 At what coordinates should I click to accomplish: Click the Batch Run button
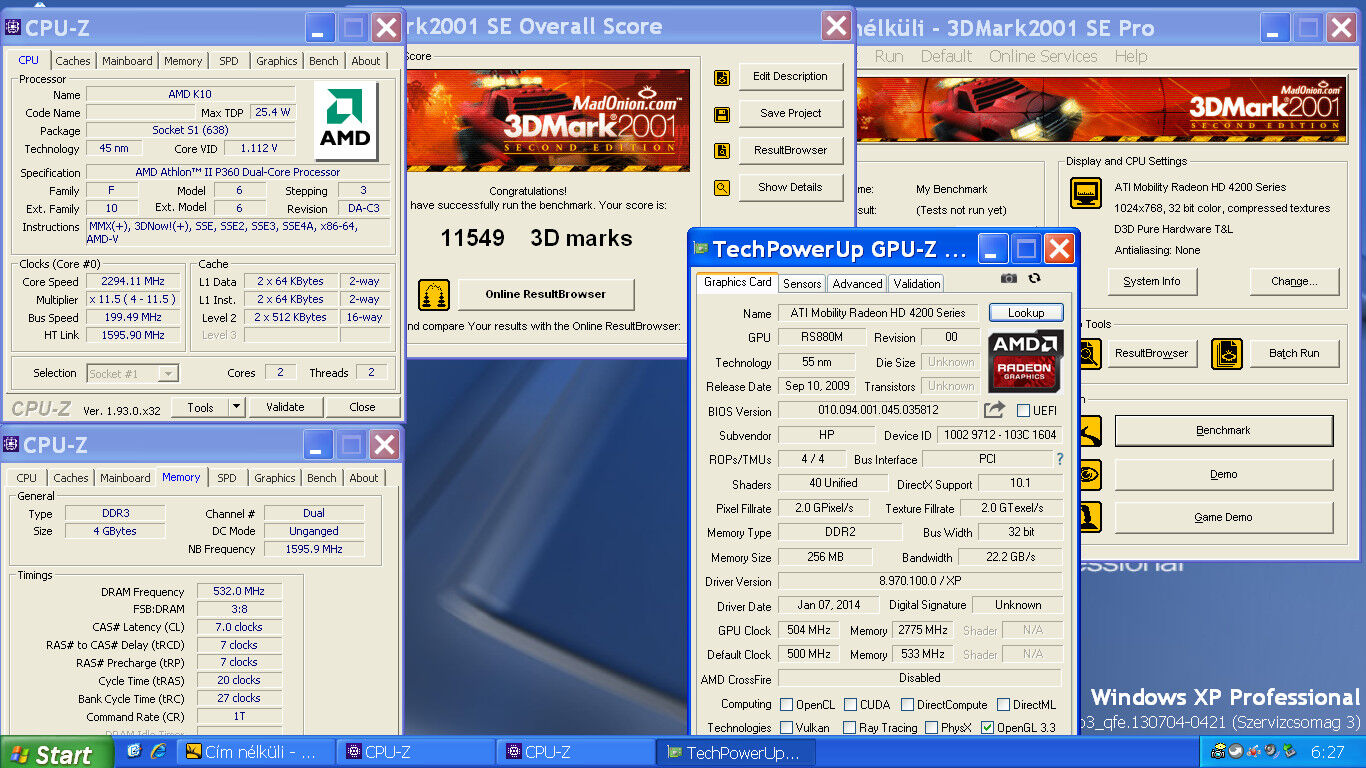(1294, 354)
